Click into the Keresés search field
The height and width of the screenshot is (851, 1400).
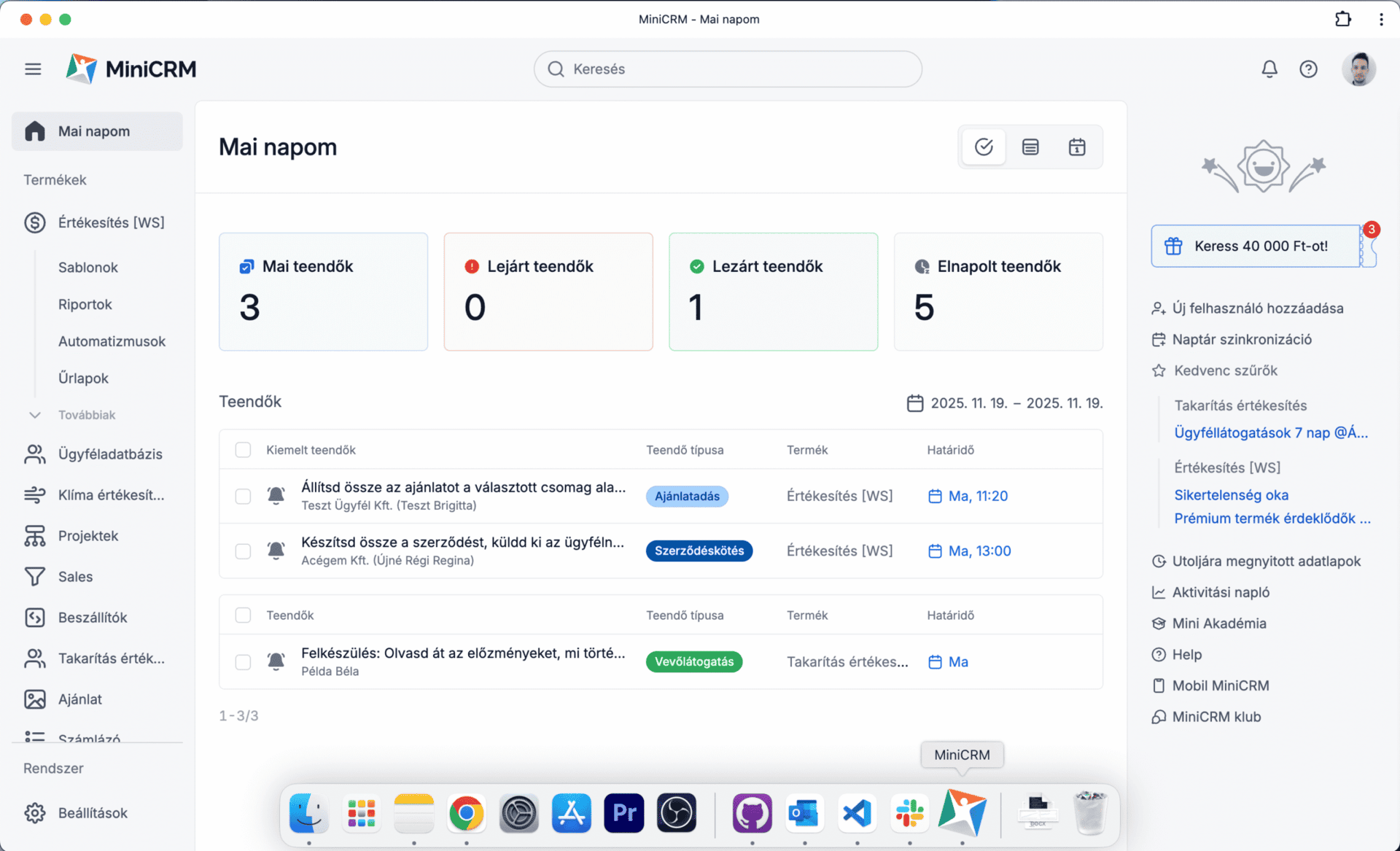(x=728, y=69)
